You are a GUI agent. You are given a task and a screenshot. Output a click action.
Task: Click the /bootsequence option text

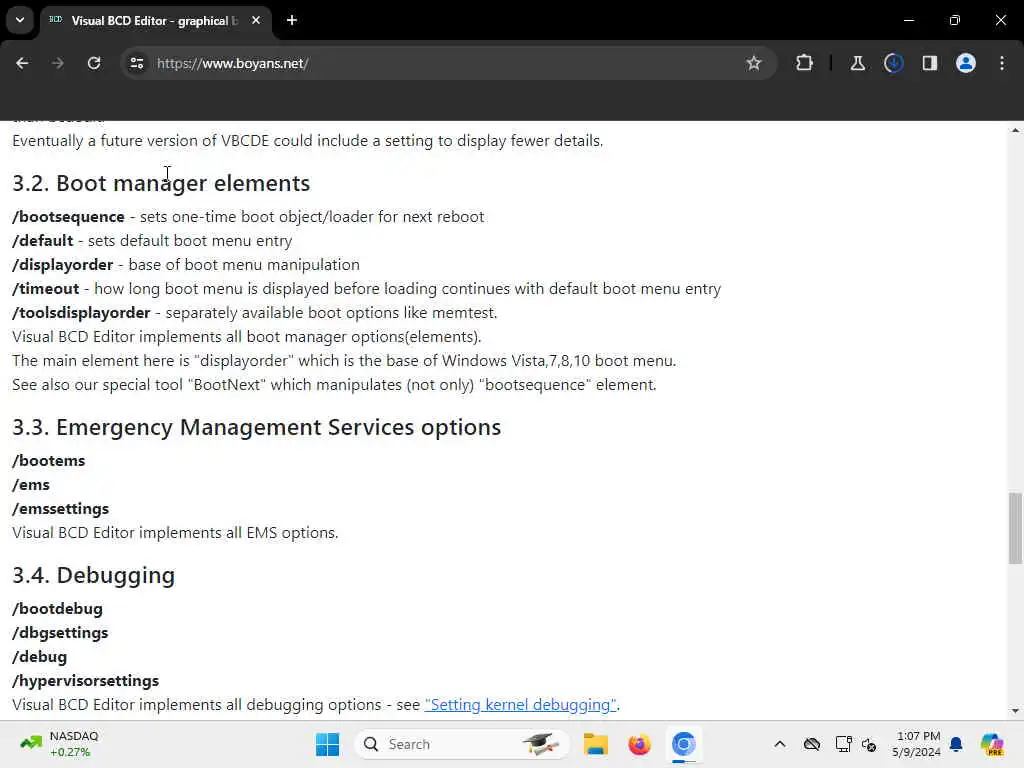coord(68,217)
